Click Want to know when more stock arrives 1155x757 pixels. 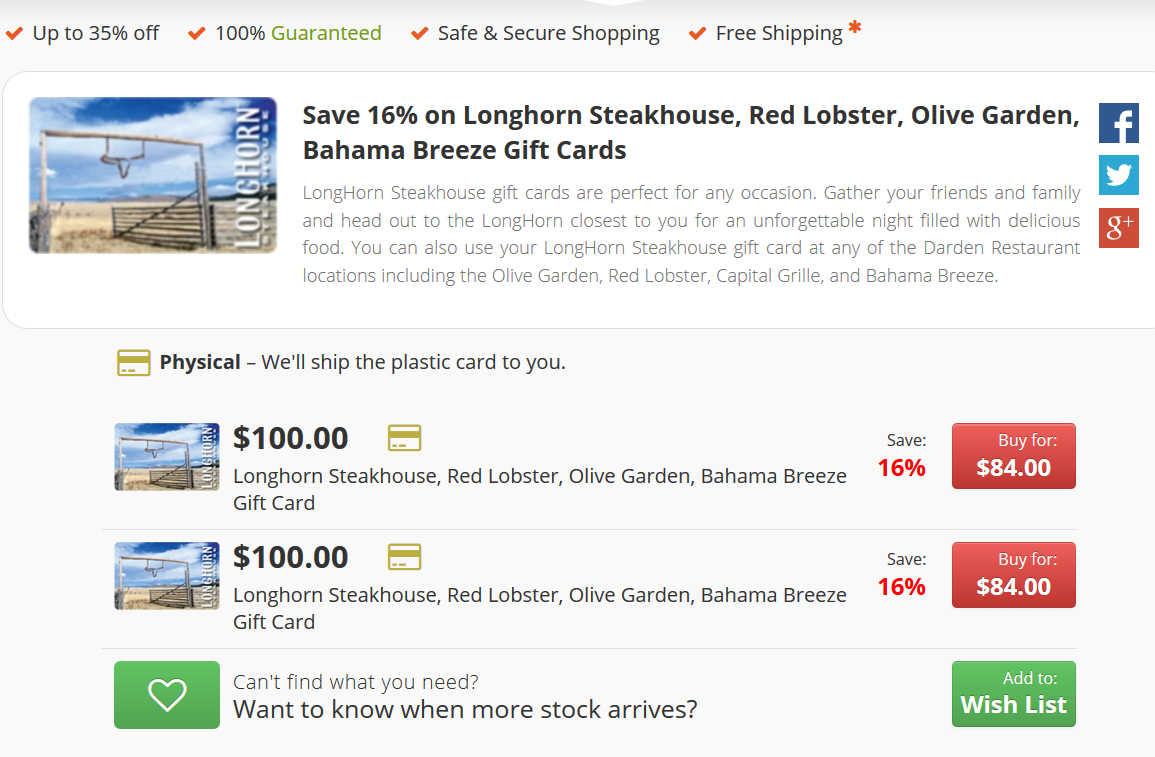tap(465, 710)
